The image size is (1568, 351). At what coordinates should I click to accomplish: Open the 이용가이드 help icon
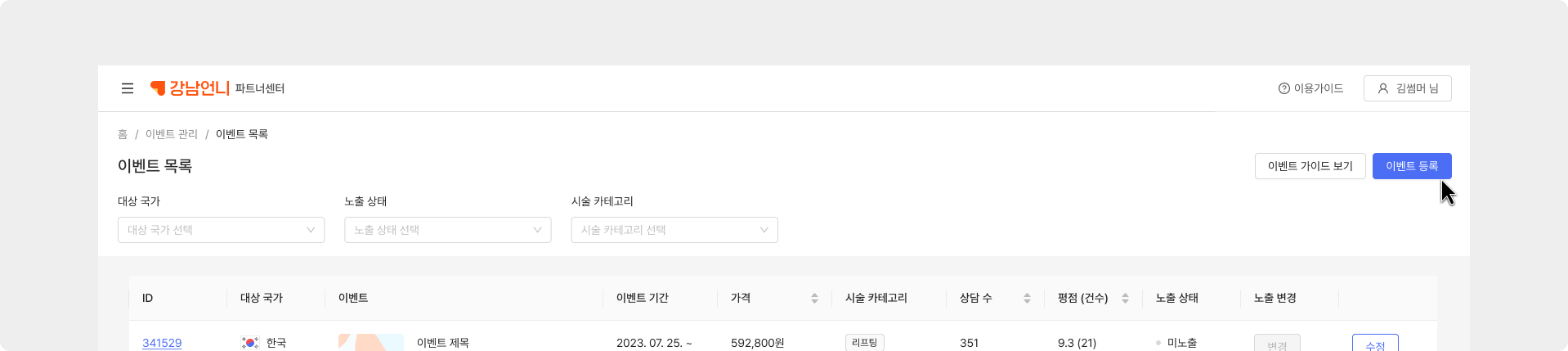click(x=1284, y=88)
